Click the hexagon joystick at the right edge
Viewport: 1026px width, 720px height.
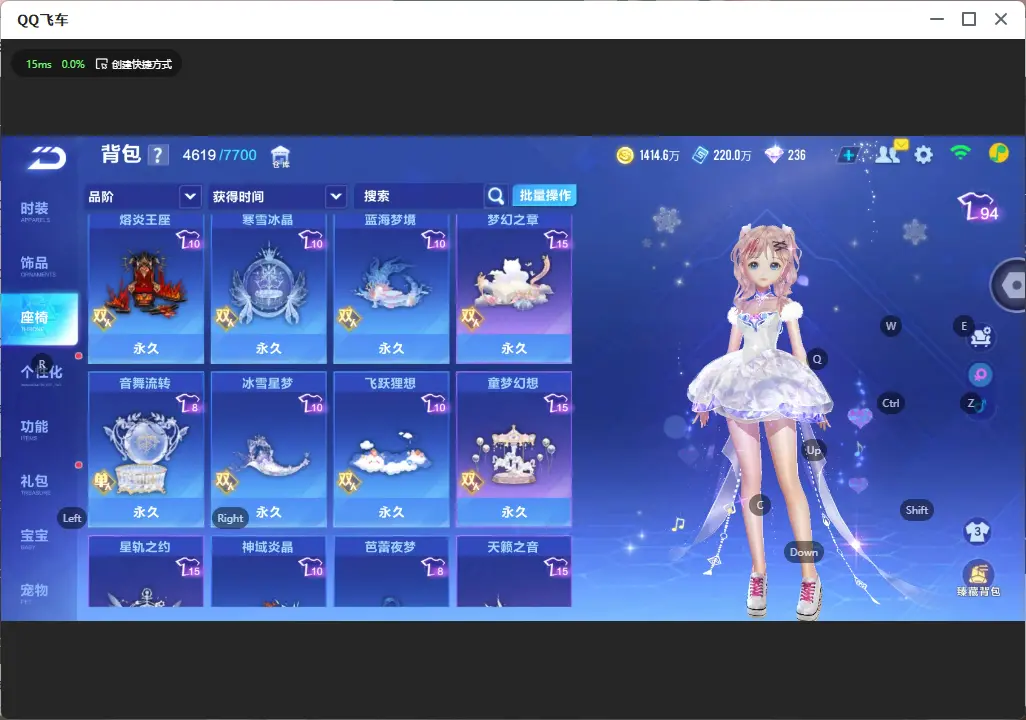pyautogui.click(x=1011, y=285)
